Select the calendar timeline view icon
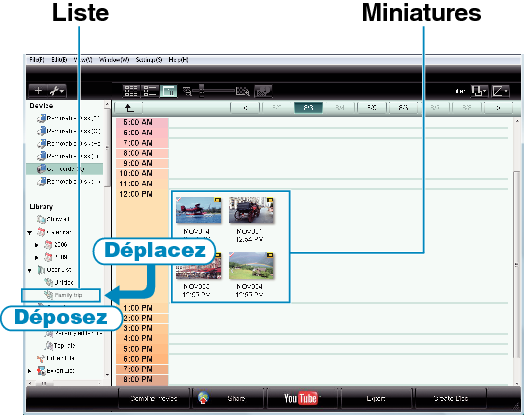The height and width of the screenshot is (415, 524). point(168,91)
